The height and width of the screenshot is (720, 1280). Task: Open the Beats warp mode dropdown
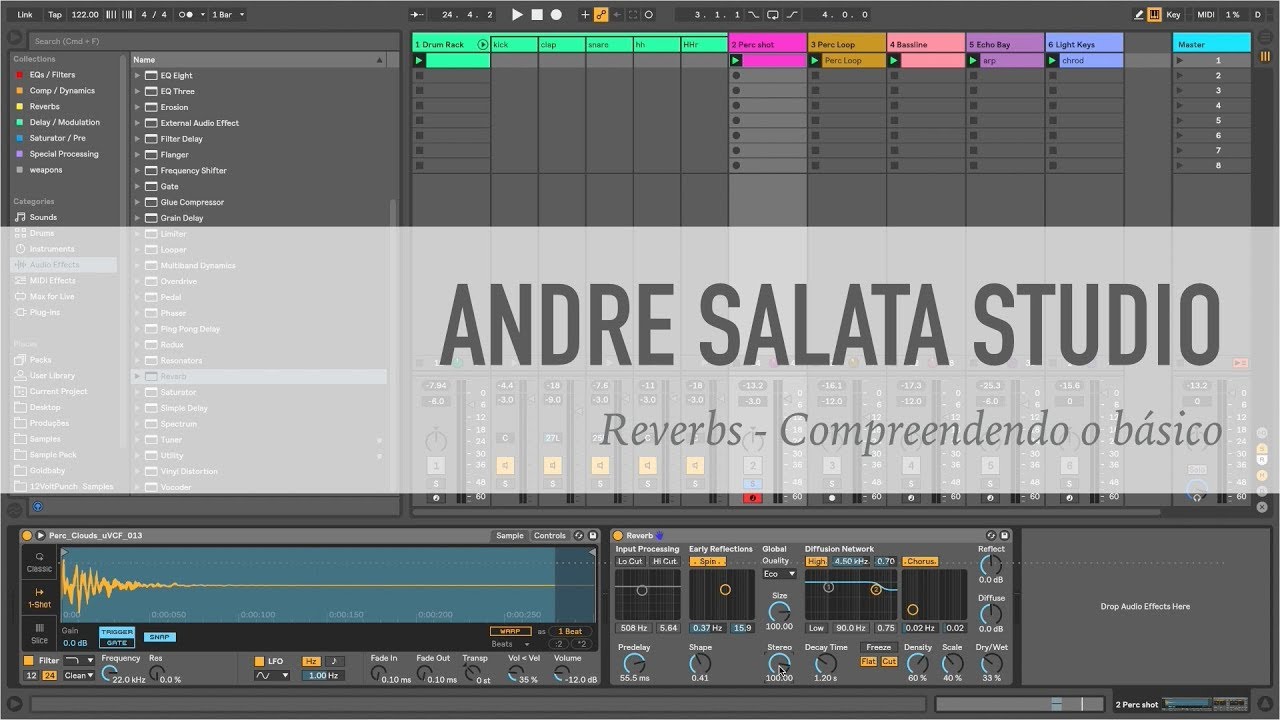point(511,644)
